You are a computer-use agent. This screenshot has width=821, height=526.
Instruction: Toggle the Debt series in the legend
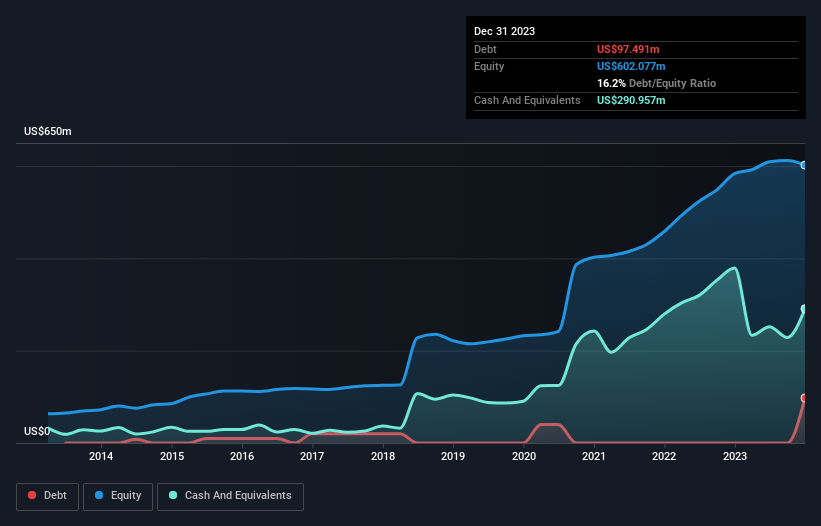[x=48, y=496]
